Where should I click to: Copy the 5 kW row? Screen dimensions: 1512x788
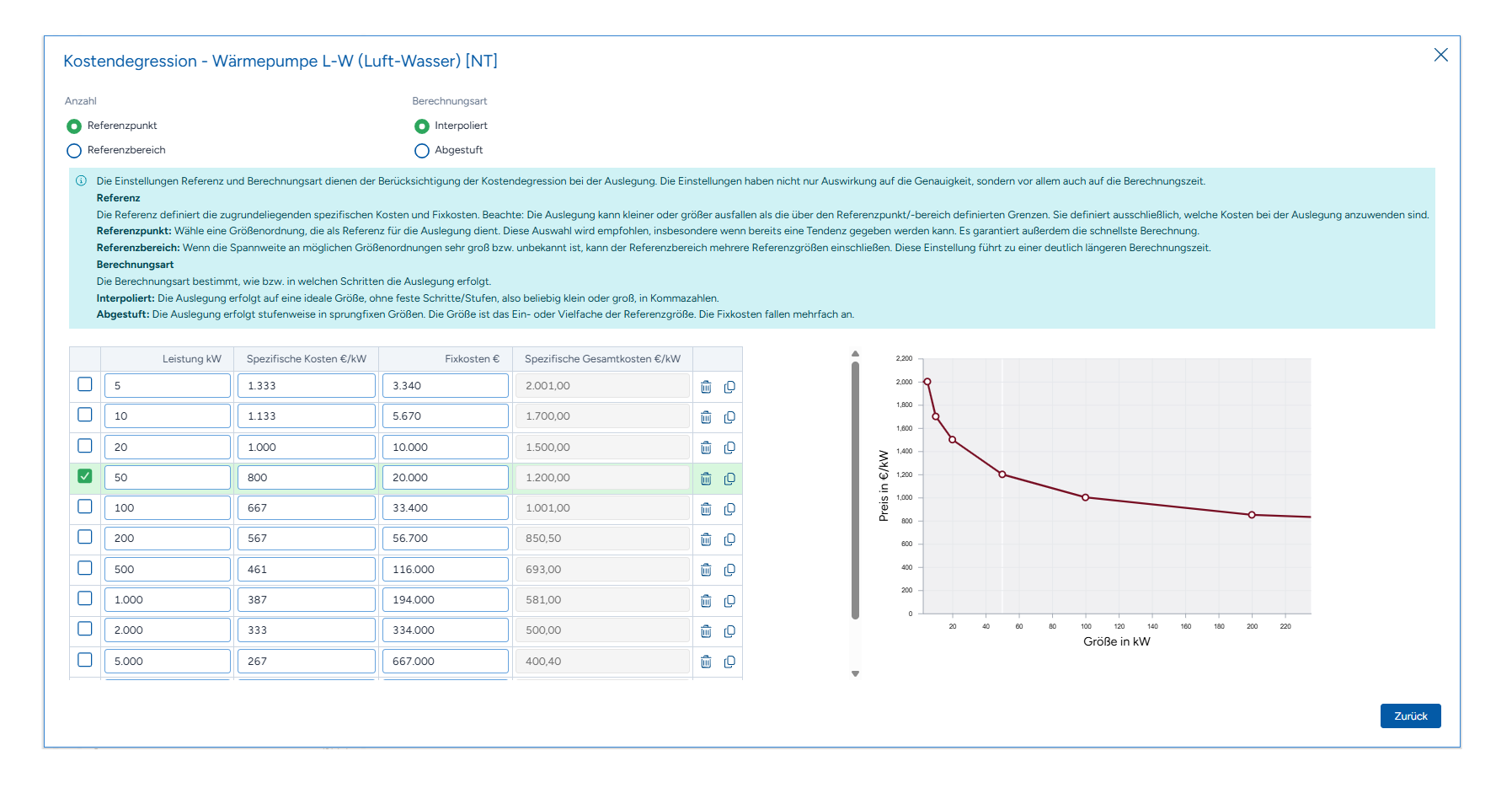(729, 387)
